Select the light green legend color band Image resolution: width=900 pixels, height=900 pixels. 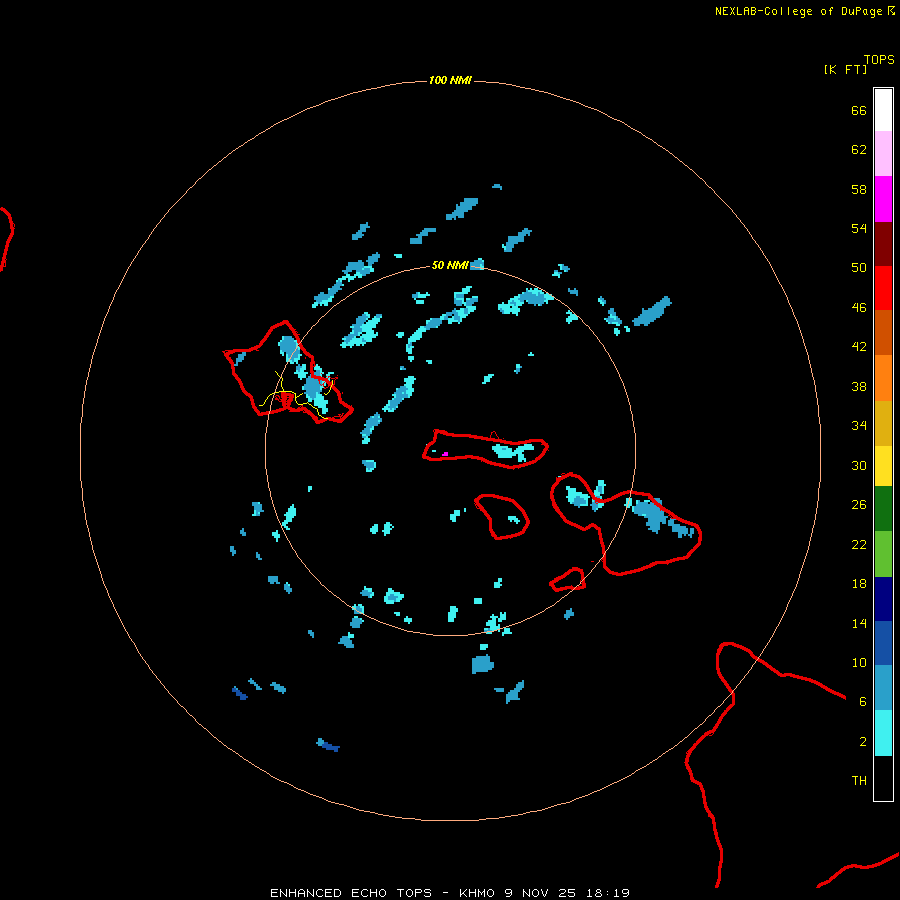click(883, 554)
